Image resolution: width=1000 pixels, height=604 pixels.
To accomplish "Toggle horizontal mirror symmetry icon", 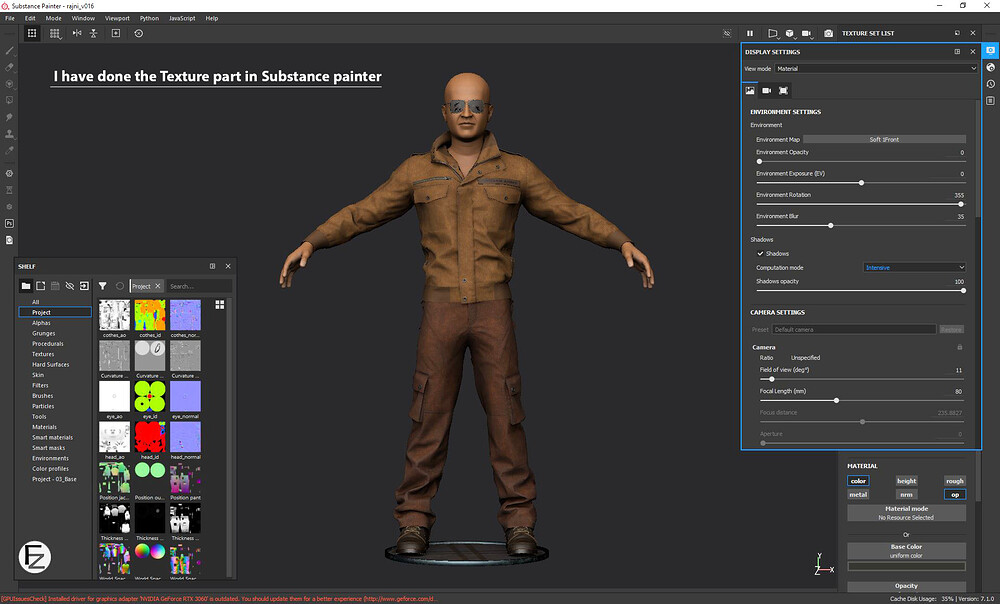I will pyautogui.click(x=77, y=33).
